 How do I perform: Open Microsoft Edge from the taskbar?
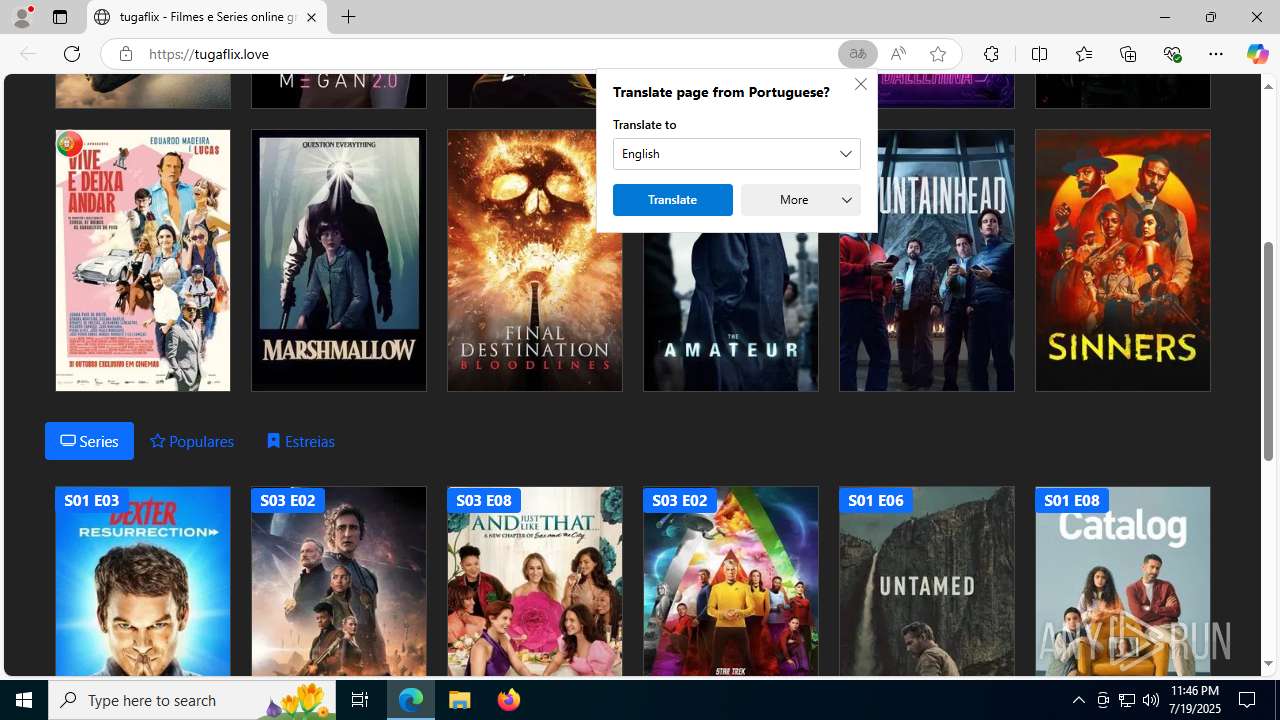pyautogui.click(x=411, y=700)
